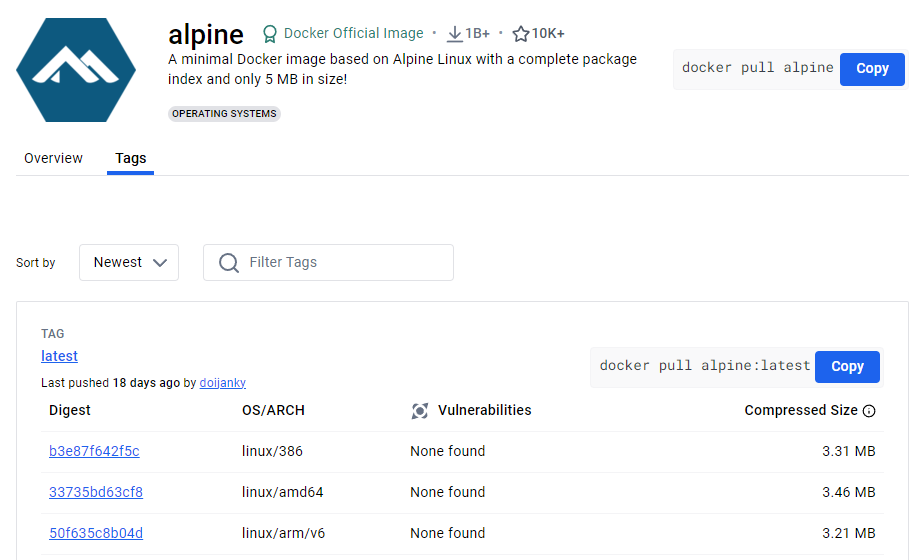This screenshot has height=560, width=917.
Task: Click the Vulnerabilities column header text
Action: 484,410
